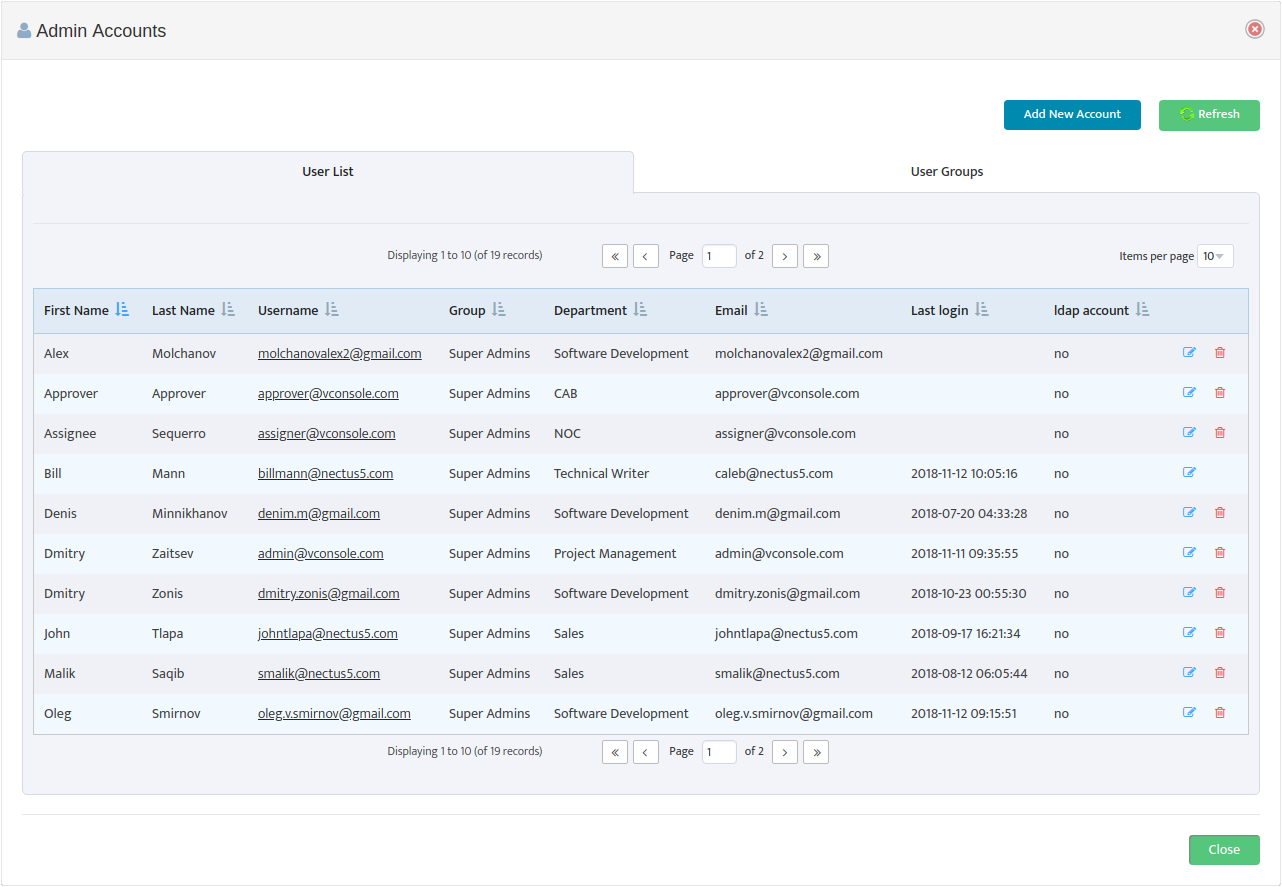Open username link assigner@vconsole.com
Image resolution: width=1282 pixels, height=887 pixels.
click(x=327, y=434)
